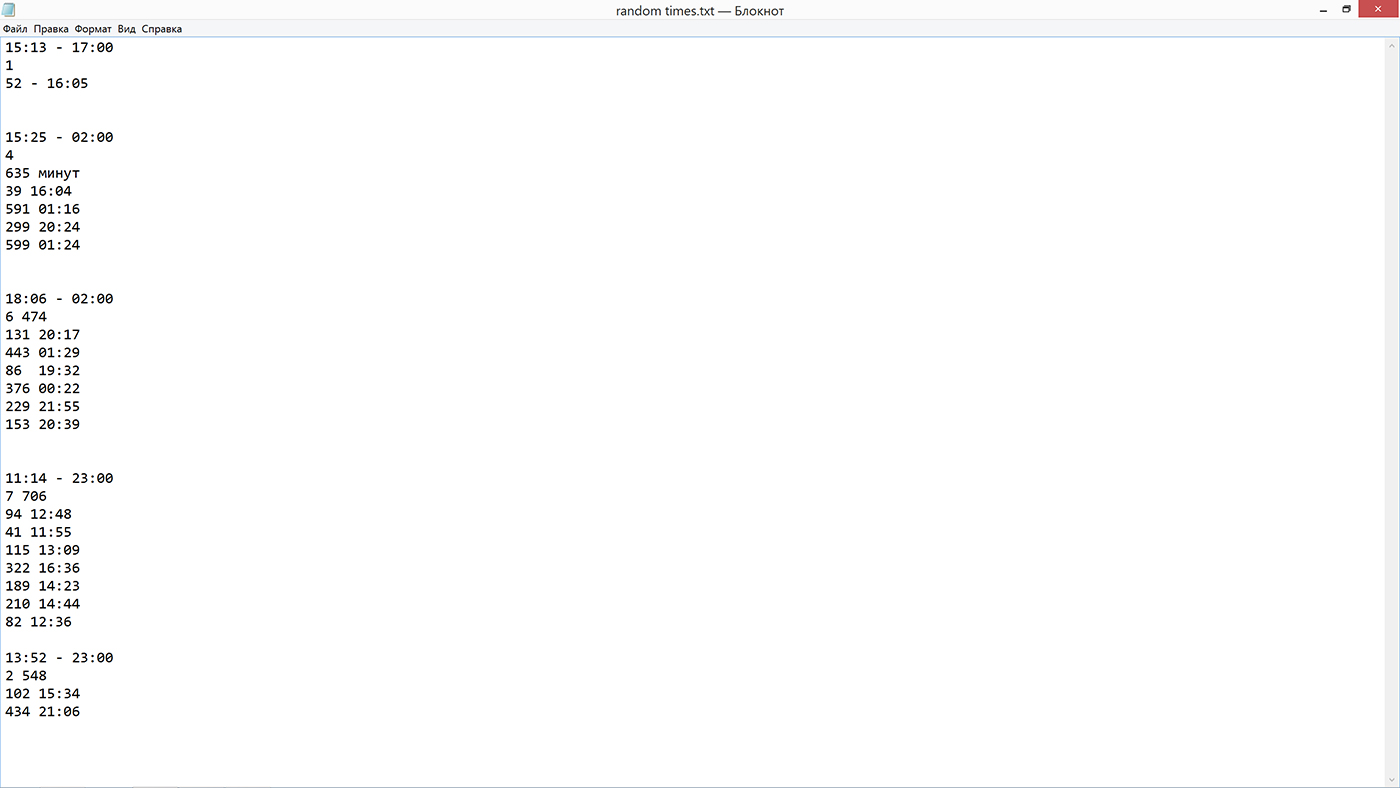Click the line '11:14 - 23:00'
The width and height of the screenshot is (1400, 788).
(x=59, y=479)
